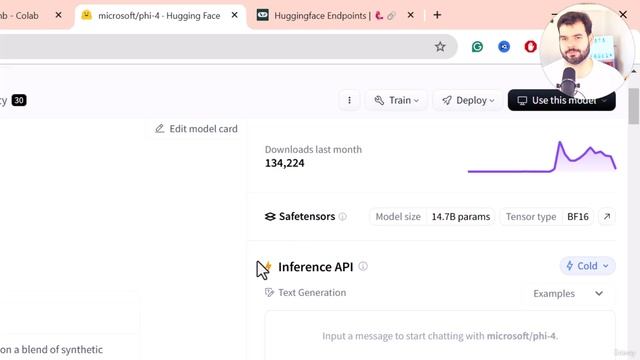Open a new browser tab
640x360 pixels.
point(437,15)
